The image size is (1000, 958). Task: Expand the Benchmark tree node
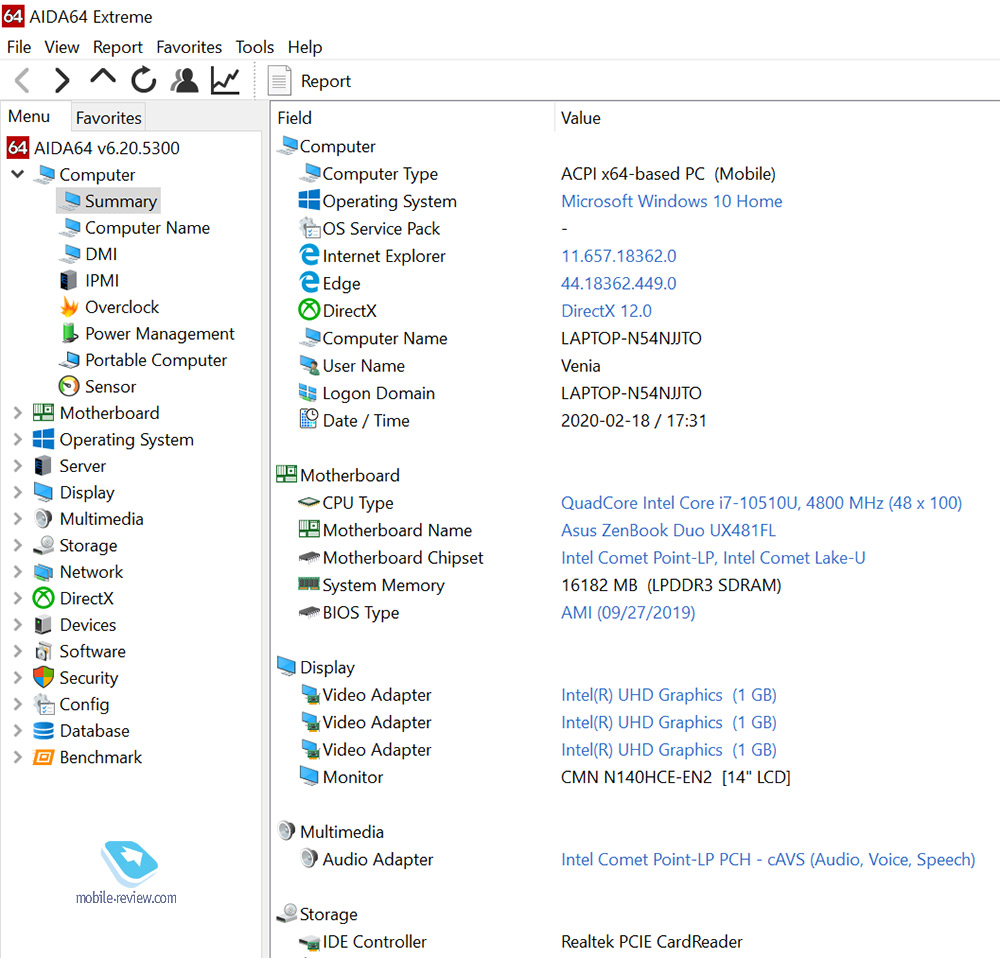tap(17, 757)
